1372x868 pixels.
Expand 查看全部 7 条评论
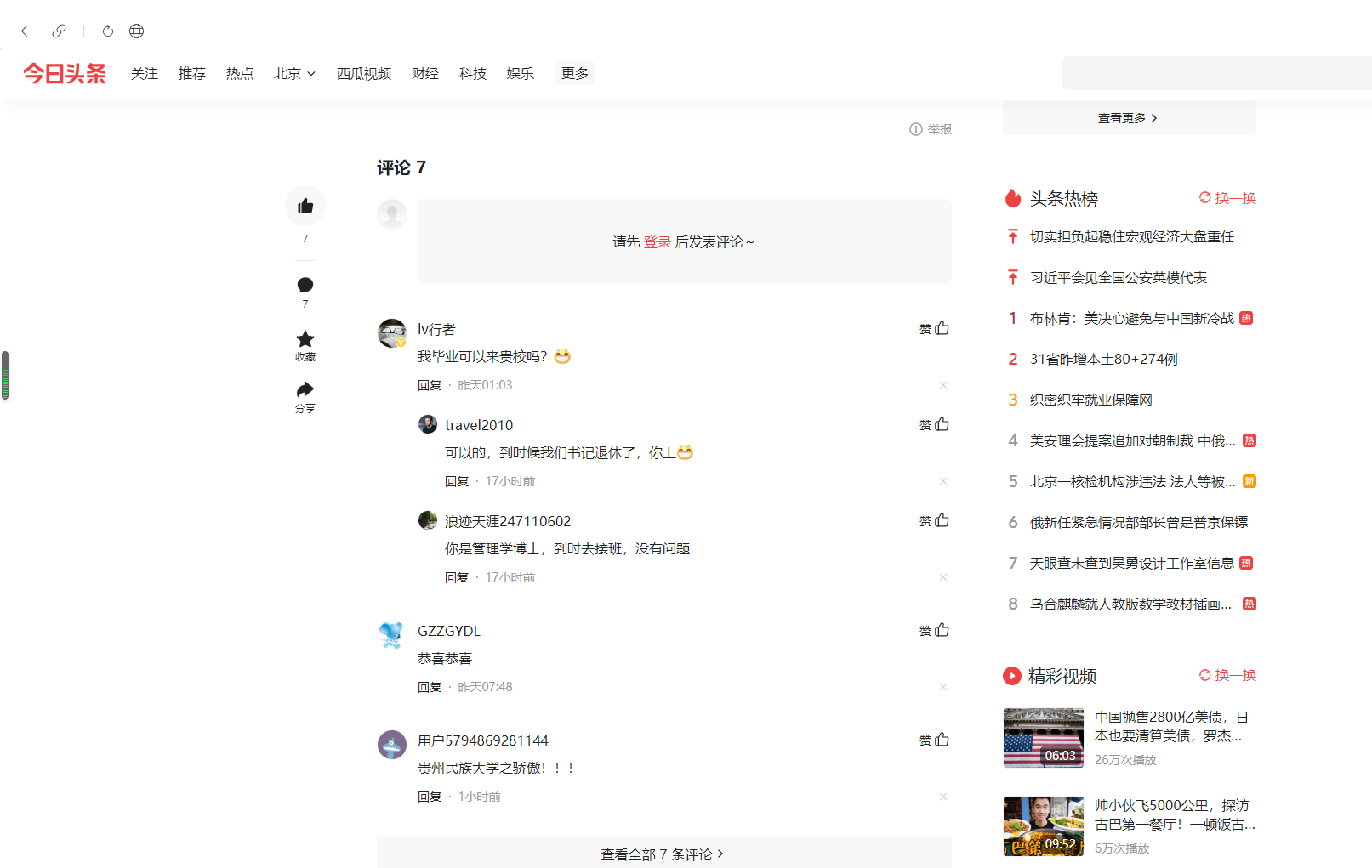pos(663,854)
